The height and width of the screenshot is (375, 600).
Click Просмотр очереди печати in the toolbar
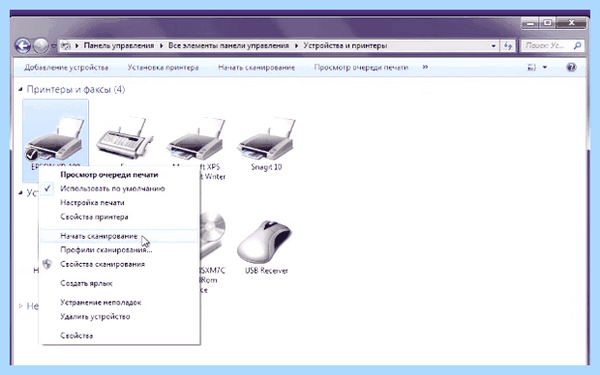click(361, 68)
